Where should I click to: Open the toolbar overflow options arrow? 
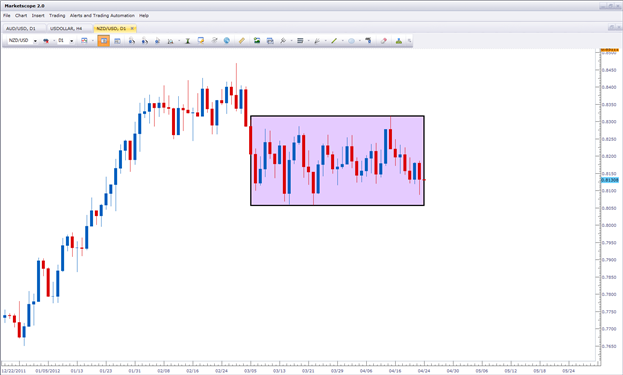409,41
